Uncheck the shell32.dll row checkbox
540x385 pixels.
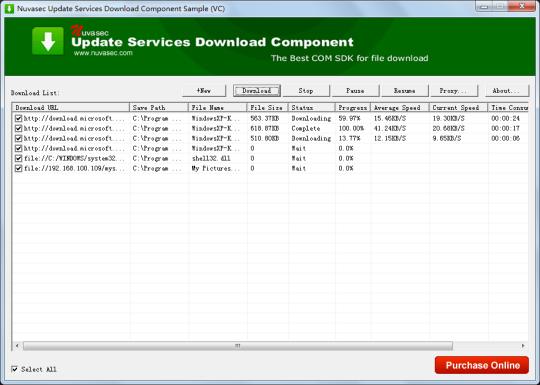point(18,158)
